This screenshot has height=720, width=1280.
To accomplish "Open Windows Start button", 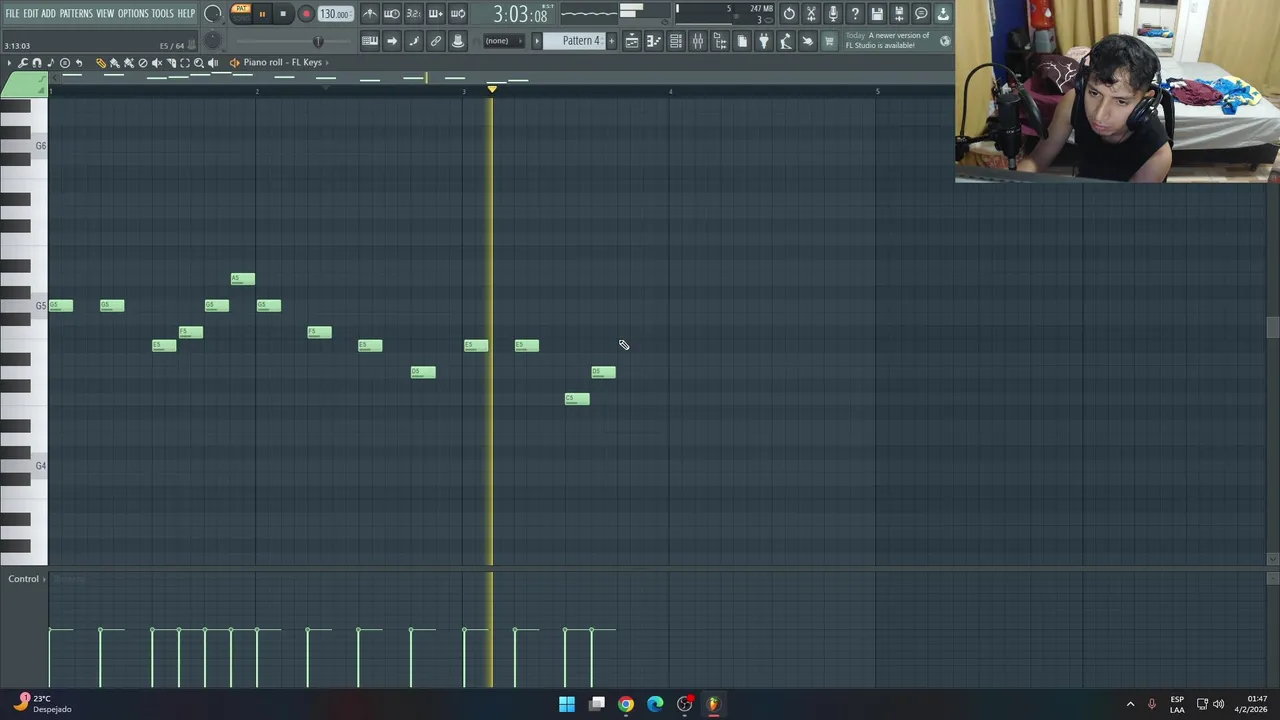I will click(x=567, y=704).
